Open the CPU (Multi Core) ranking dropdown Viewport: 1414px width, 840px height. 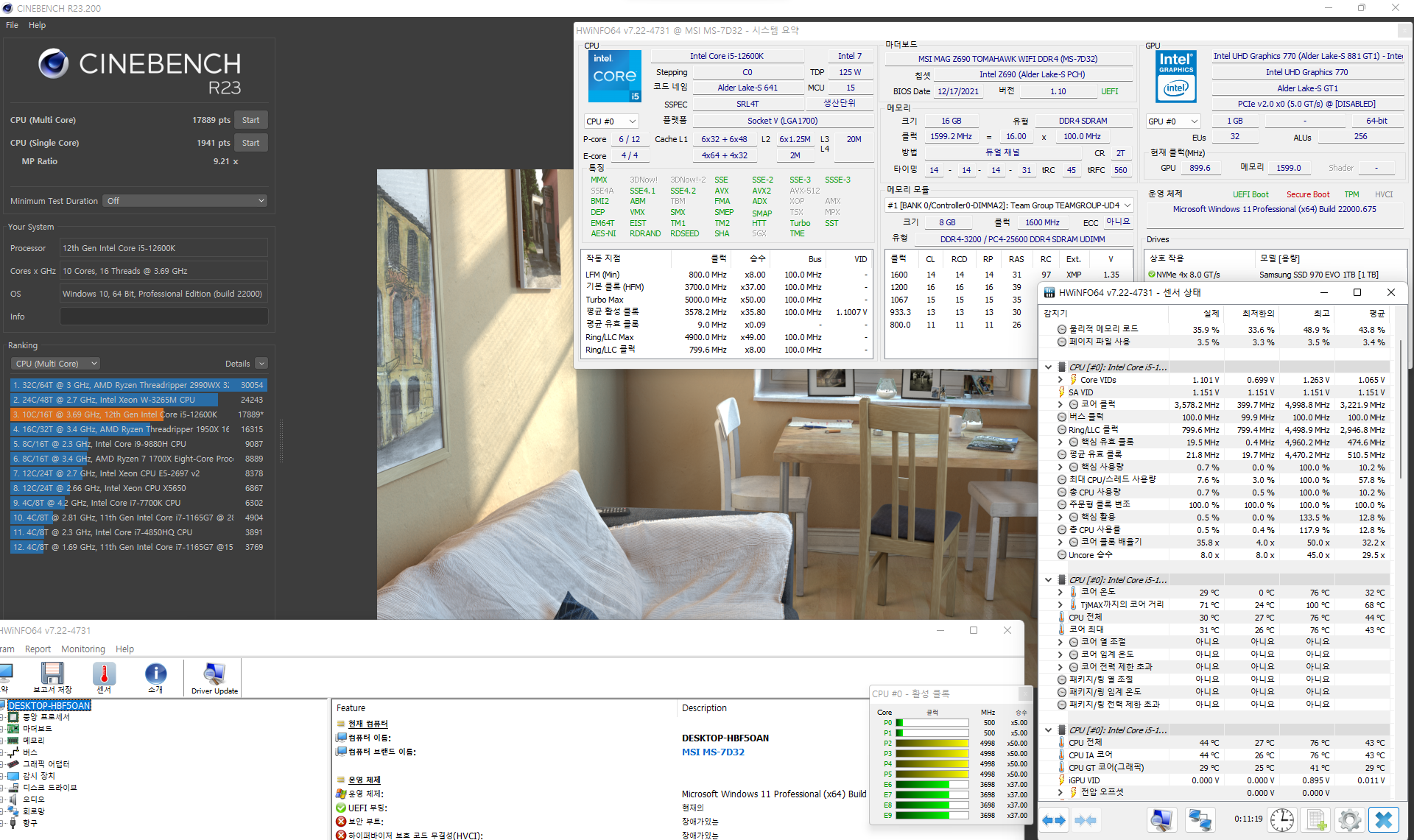coord(56,364)
